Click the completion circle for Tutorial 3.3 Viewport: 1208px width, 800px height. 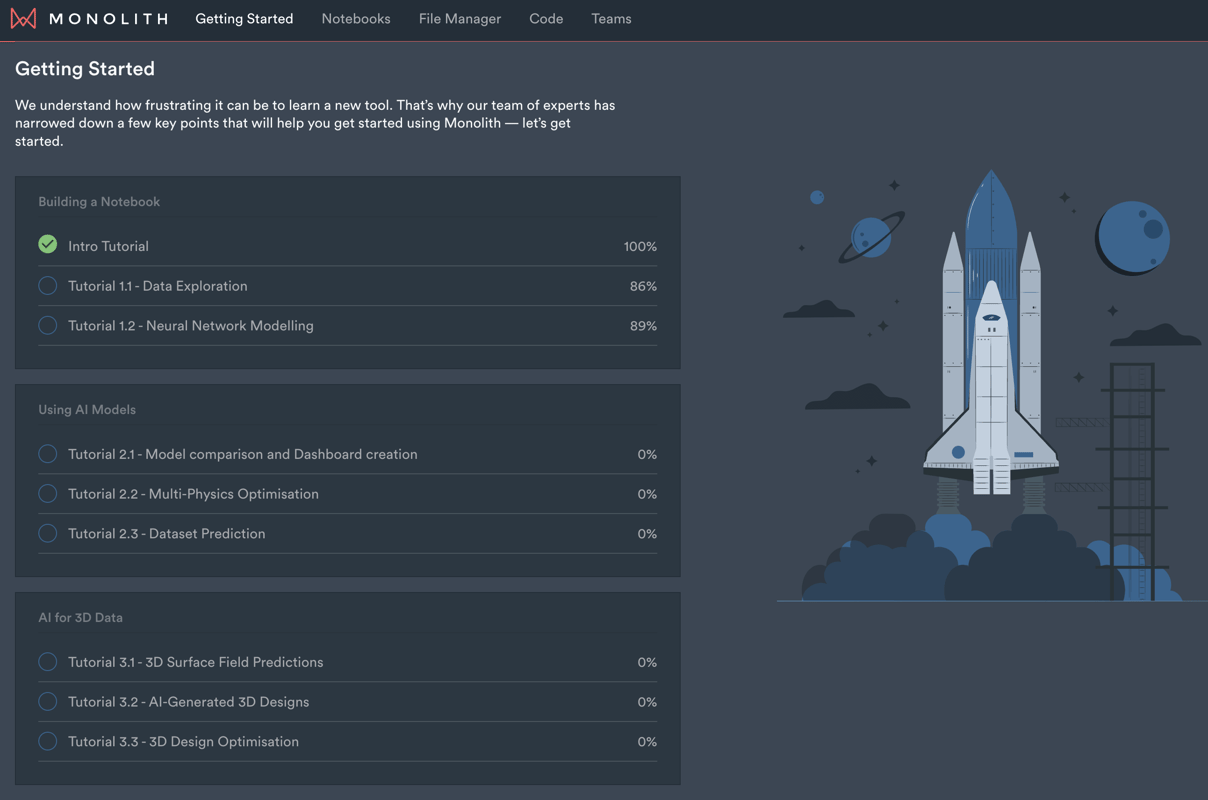[47, 741]
